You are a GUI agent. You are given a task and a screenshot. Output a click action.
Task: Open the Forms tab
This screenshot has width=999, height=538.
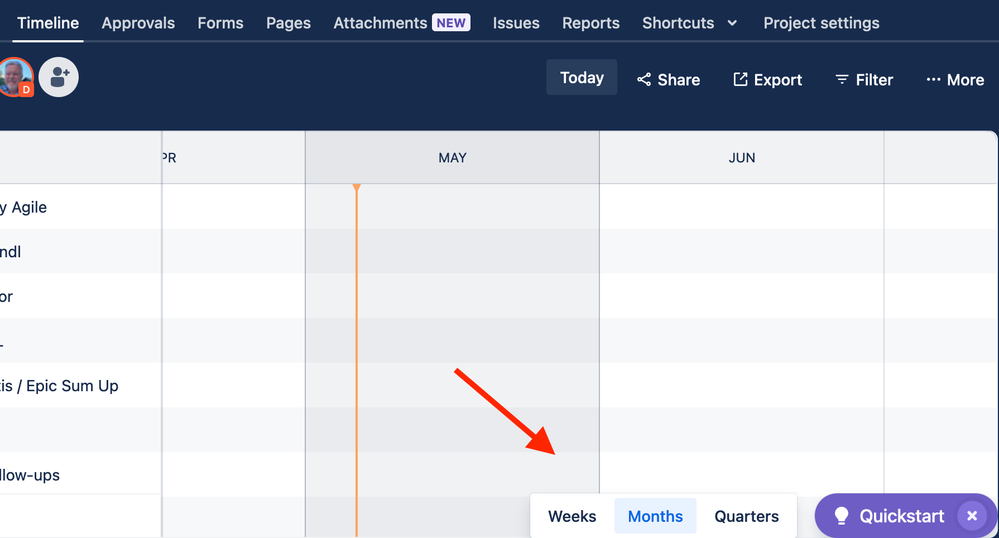coord(220,23)
